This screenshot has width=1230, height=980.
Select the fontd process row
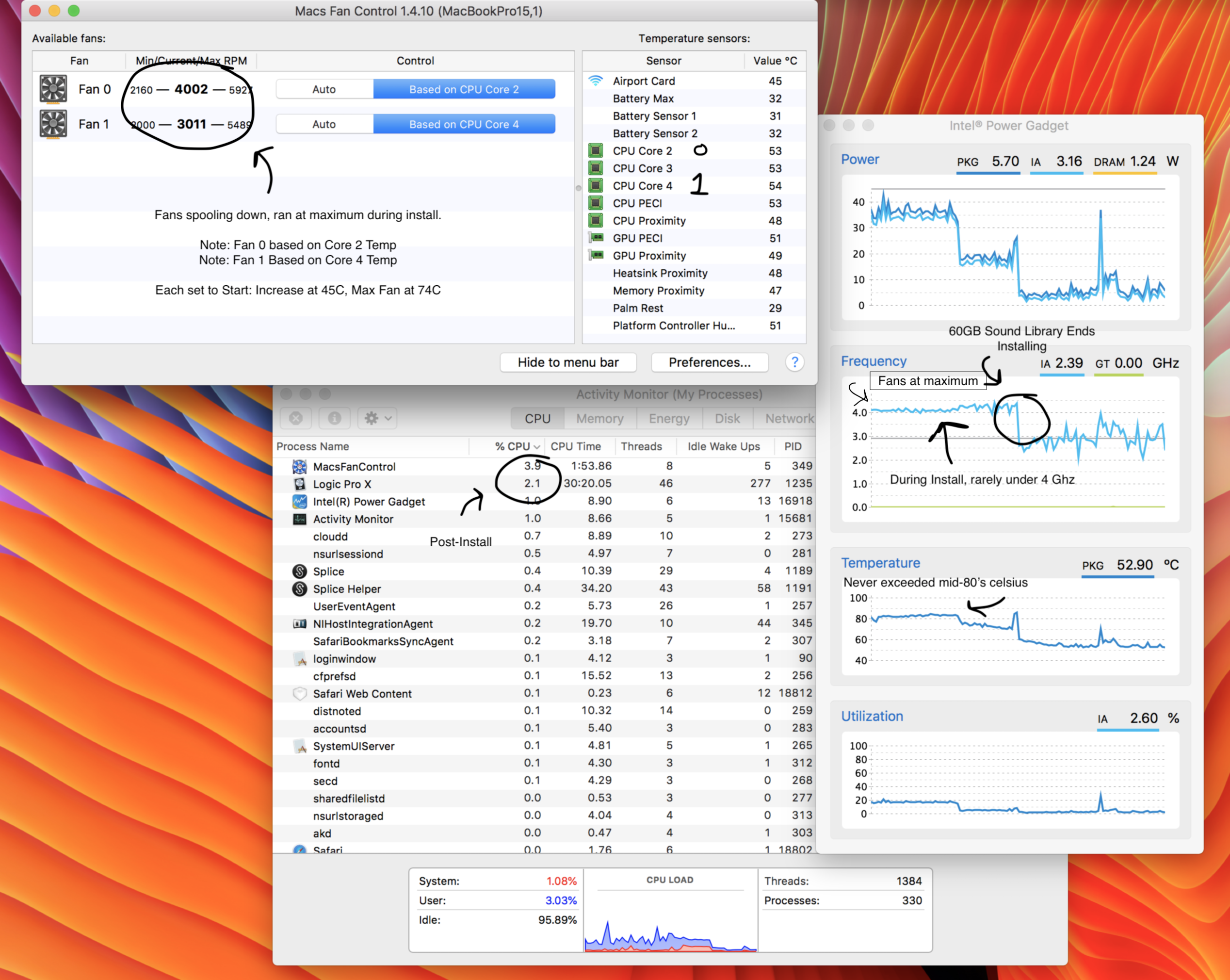point(544,764)
